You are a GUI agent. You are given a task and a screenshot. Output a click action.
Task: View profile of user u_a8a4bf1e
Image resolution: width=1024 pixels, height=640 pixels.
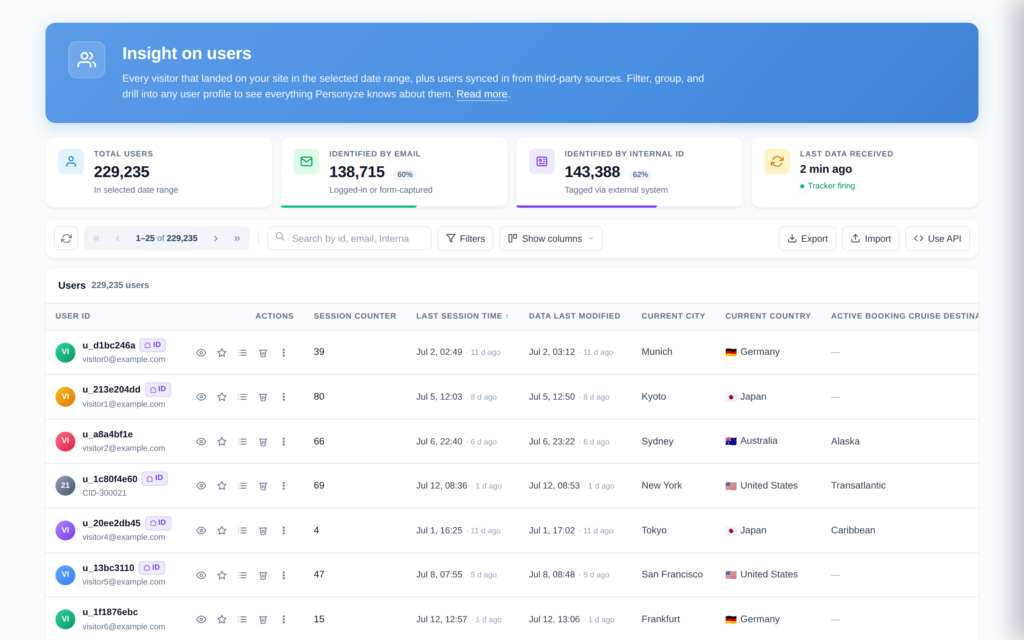(201, 441)
